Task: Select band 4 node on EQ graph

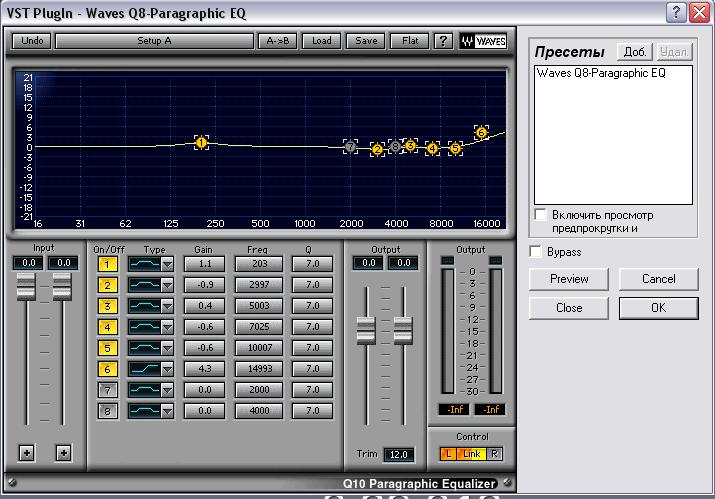Action: pos(432,148)
